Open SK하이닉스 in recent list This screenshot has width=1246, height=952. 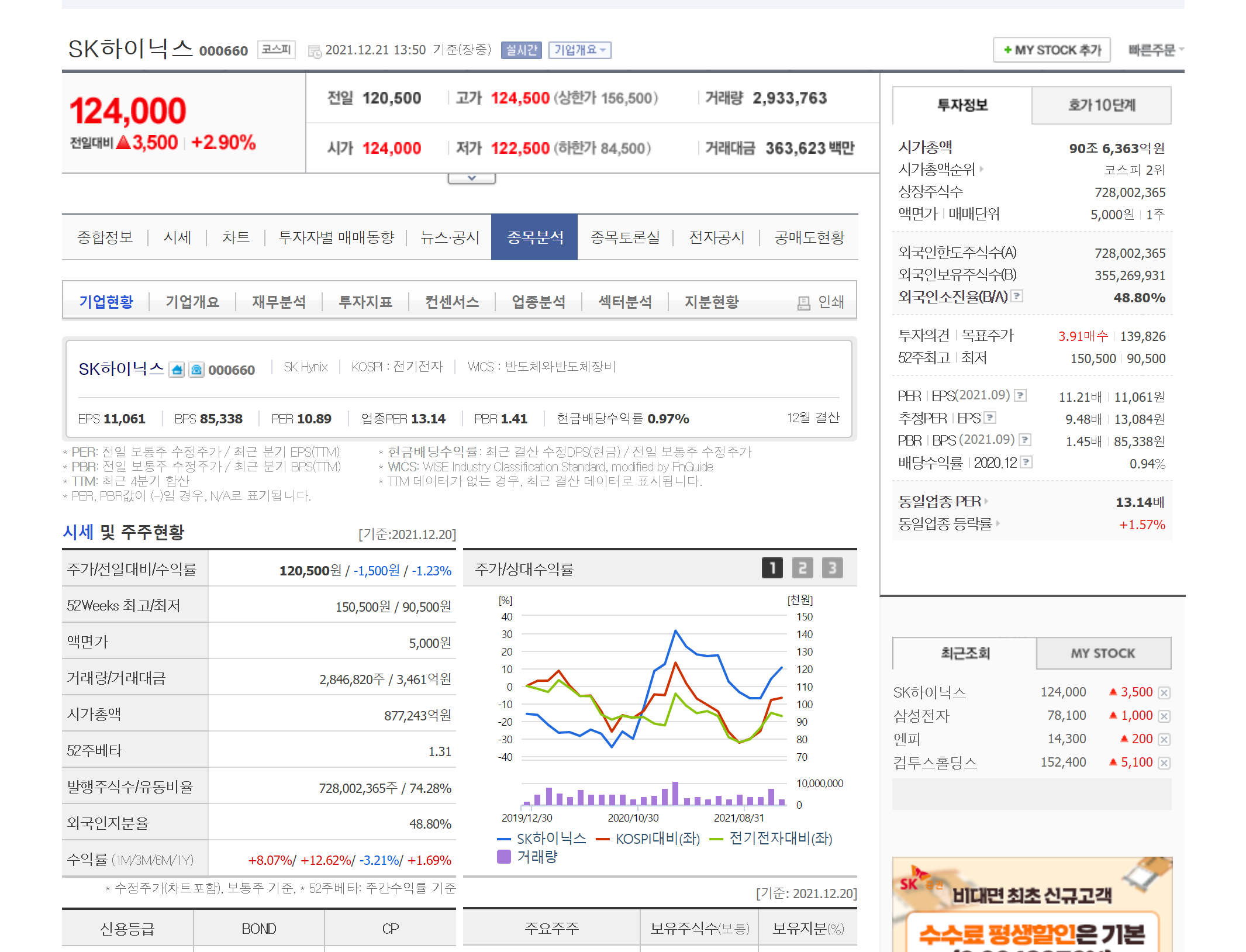click(x=930, y=692)
